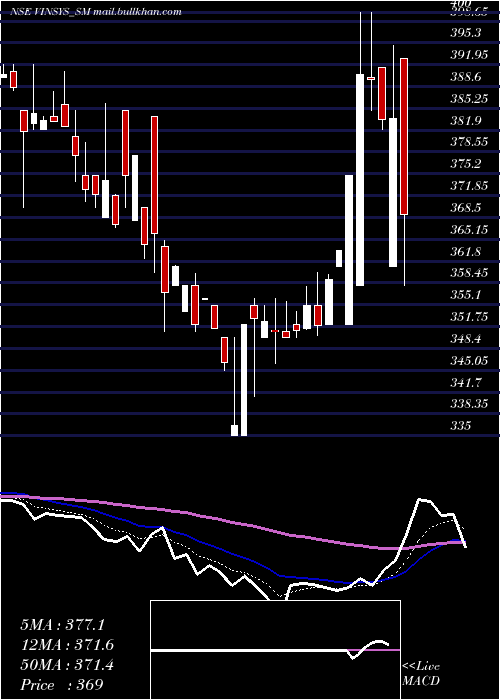
Task: Click the 12MA : 371.6 readout
Action: (67, 645)
